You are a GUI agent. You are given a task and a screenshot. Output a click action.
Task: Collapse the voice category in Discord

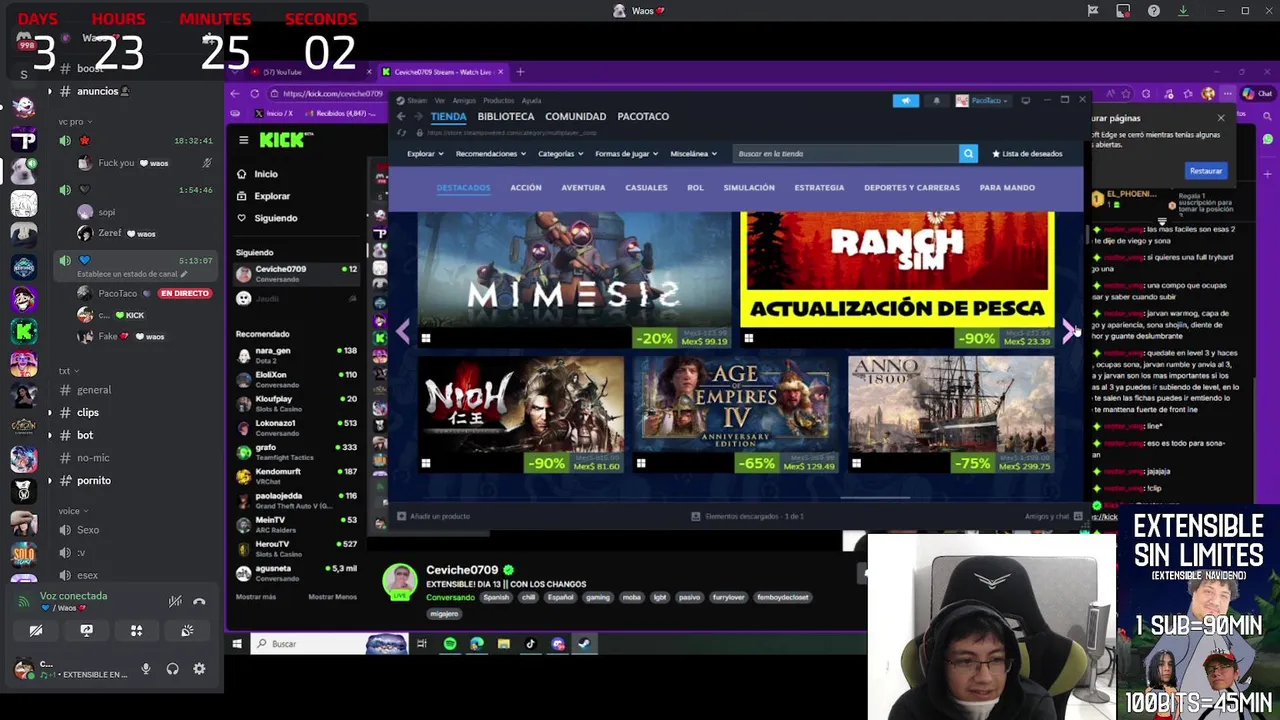tap(72, 511)
